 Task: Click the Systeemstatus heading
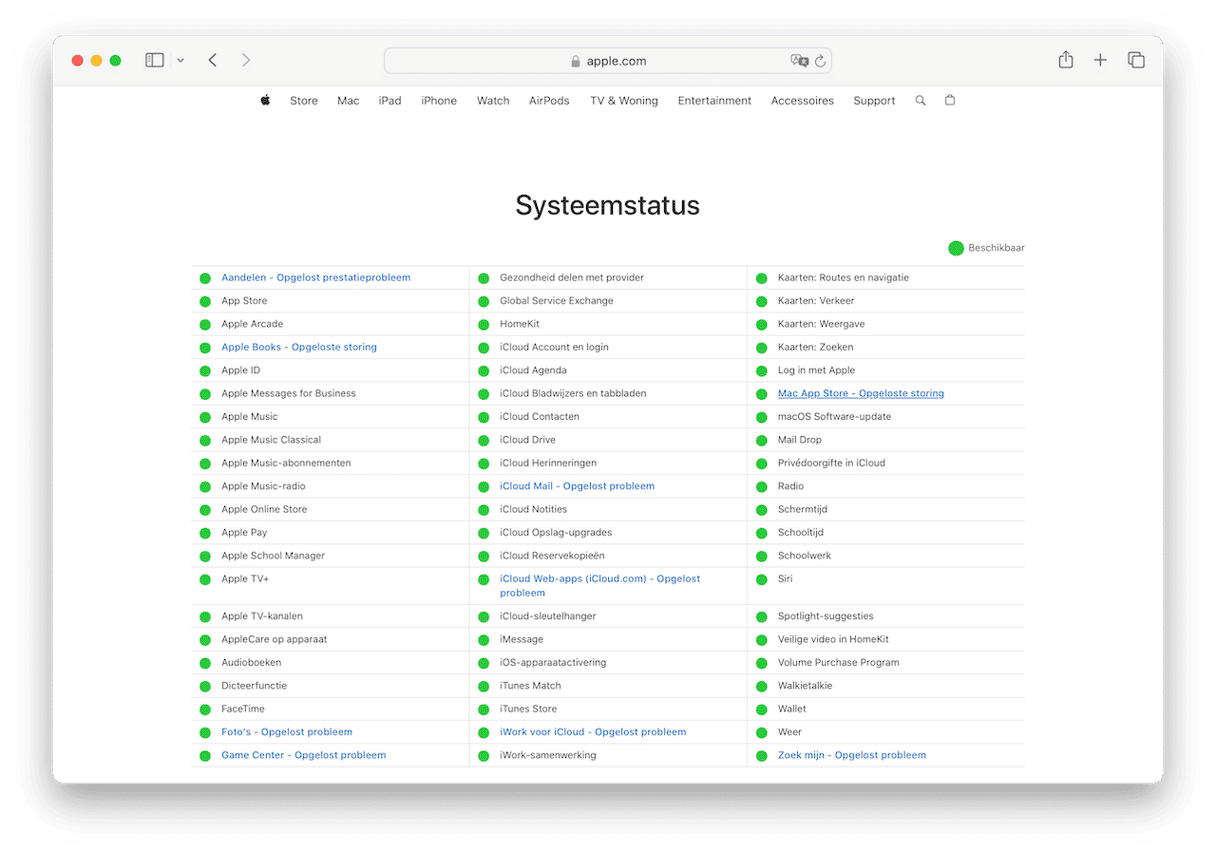[608, 205]
